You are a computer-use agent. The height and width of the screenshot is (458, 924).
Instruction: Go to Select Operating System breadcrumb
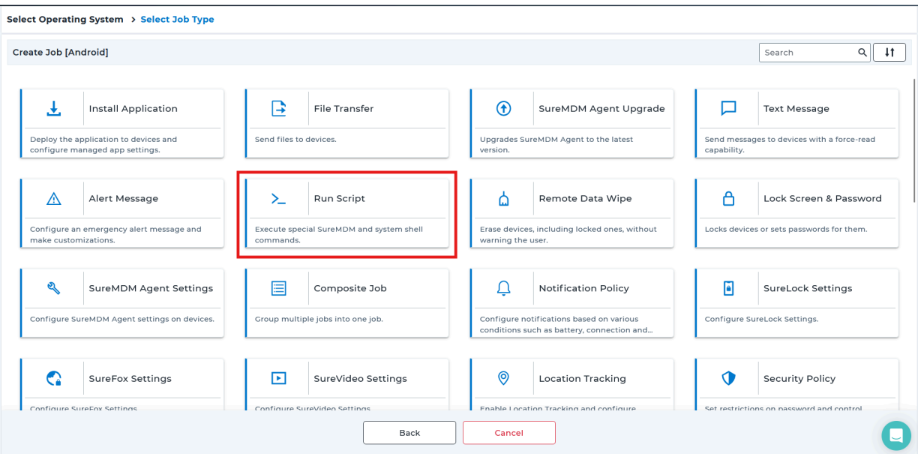(66, 20)
